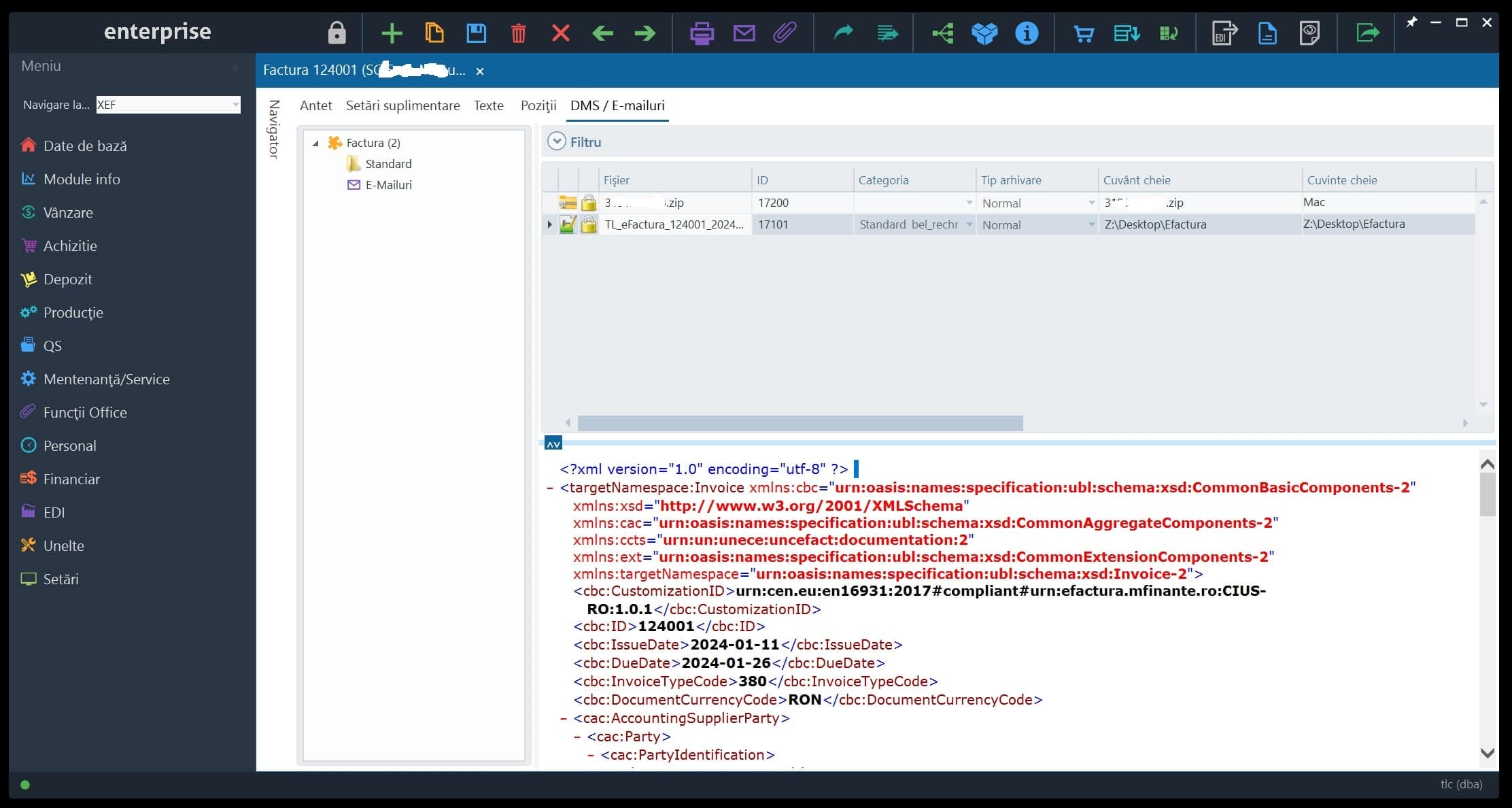Viewport: 1512px width, 808px height.
Task: Expand the Filtru section
Action: point(557,141)
